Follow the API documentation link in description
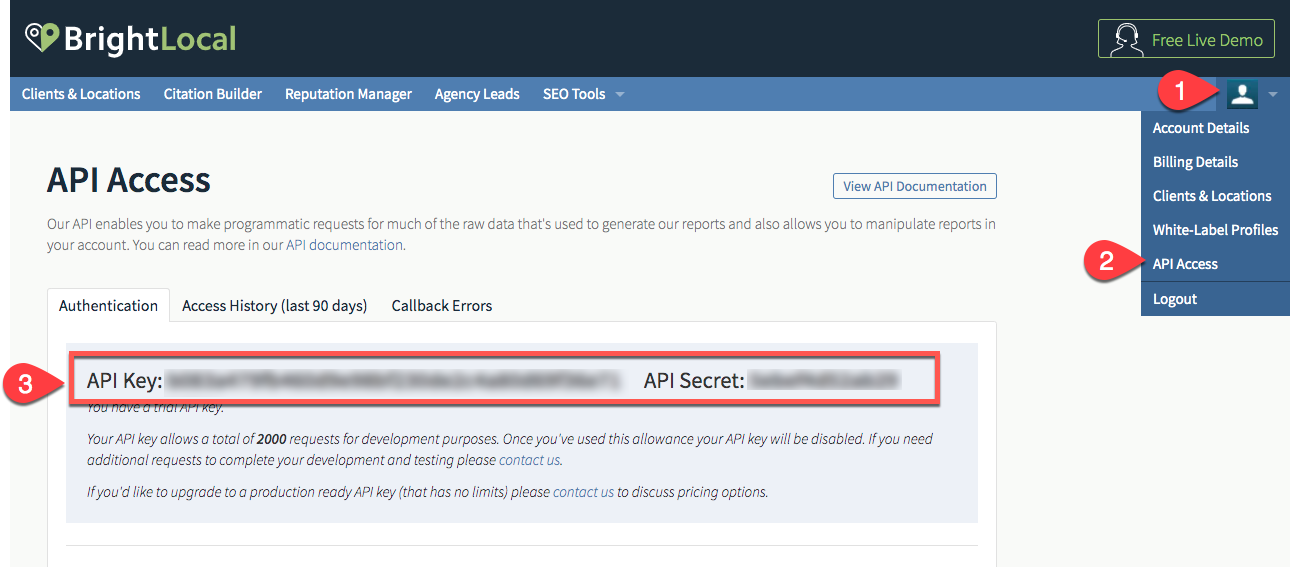Image resolution: width=1290 pixels, height=567 pixels. (345, 244)
